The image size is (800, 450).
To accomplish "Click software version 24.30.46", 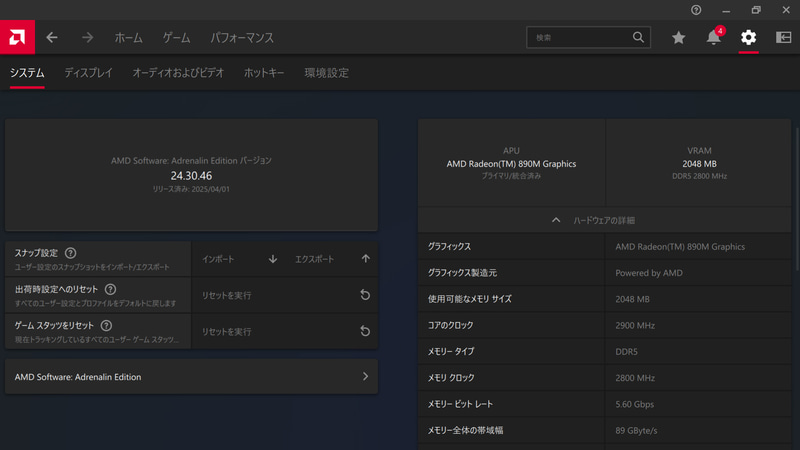I will 191,176.
